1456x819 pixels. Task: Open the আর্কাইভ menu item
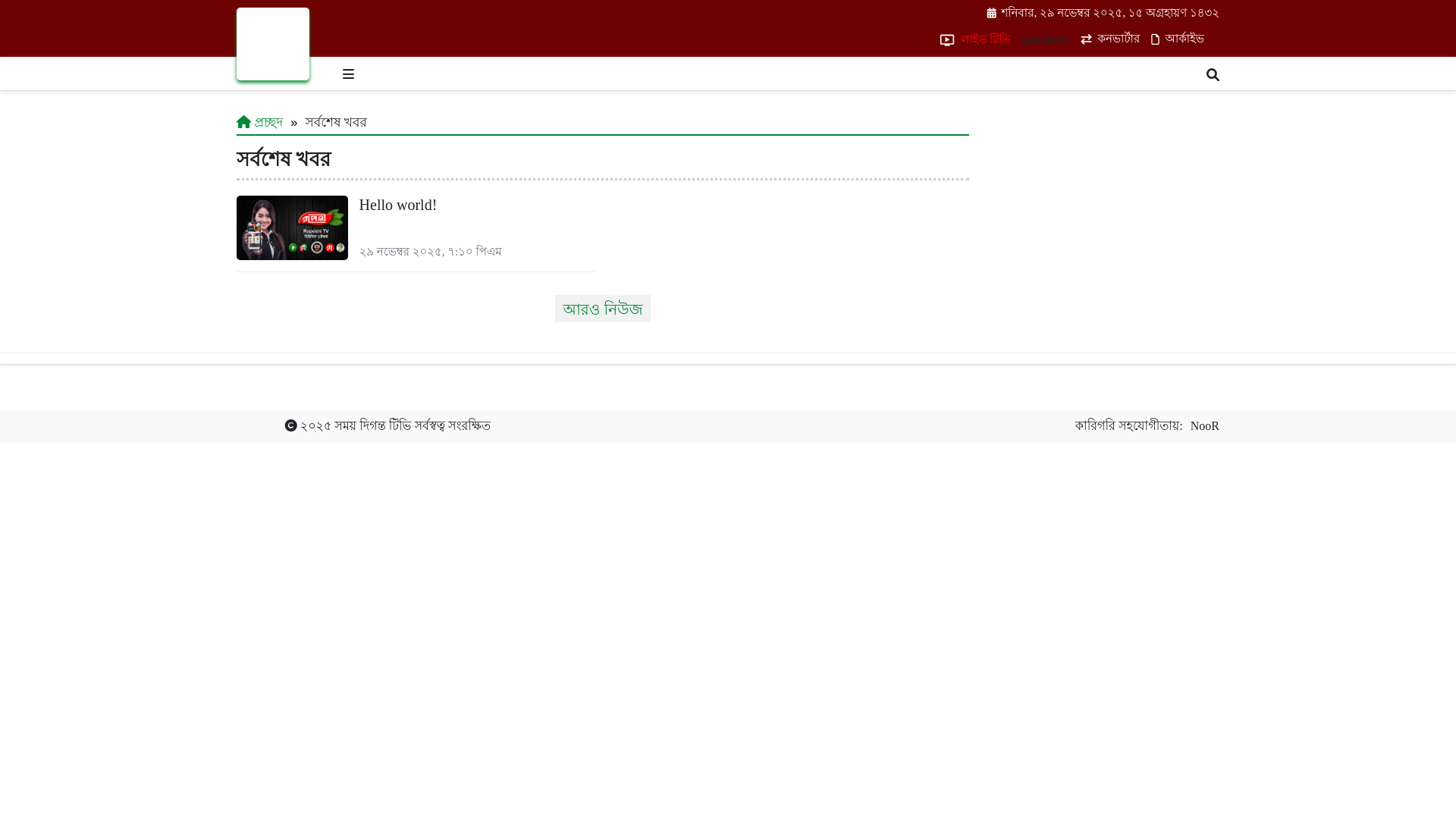[x=1185, y=39]
